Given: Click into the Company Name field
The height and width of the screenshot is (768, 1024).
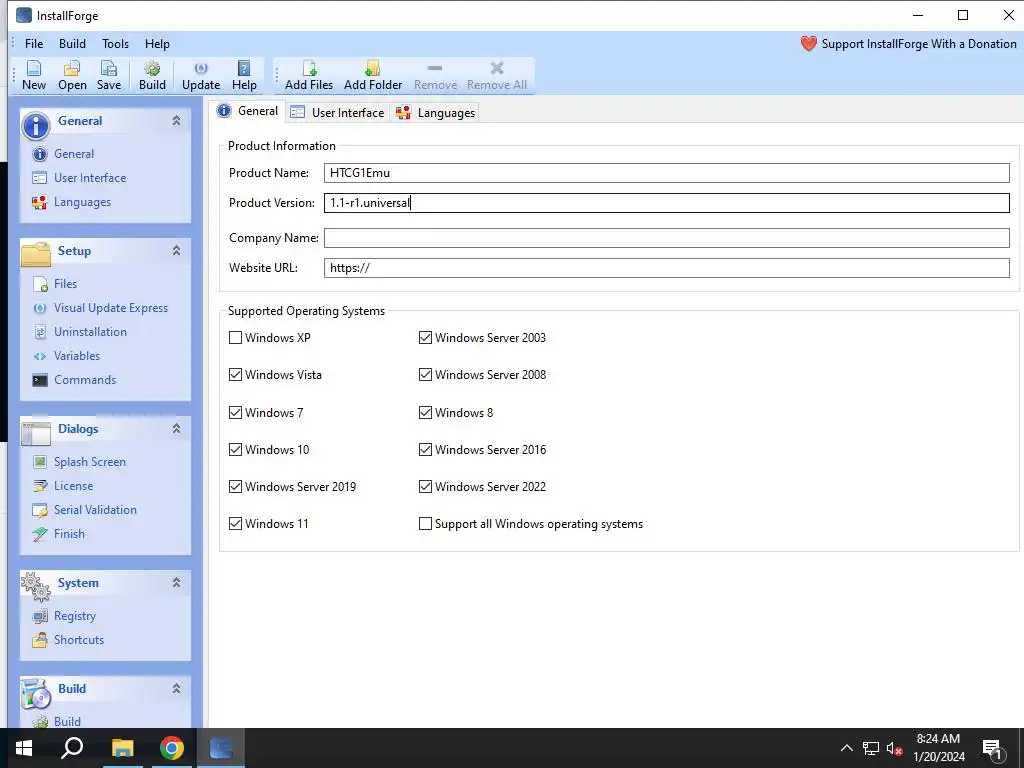Looking at the screenshot, I should click(x=667, y=238).
